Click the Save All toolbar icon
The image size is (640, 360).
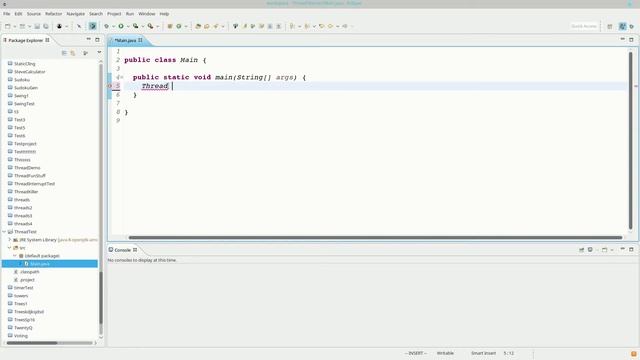pos(46,26)
